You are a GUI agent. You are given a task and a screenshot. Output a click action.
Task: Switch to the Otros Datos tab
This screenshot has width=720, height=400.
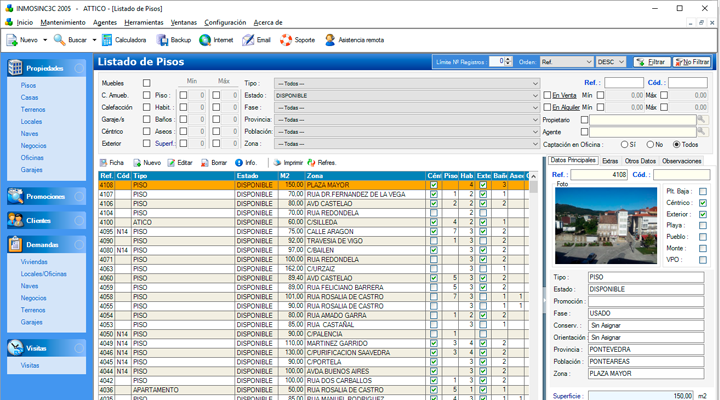coord(640,161)
